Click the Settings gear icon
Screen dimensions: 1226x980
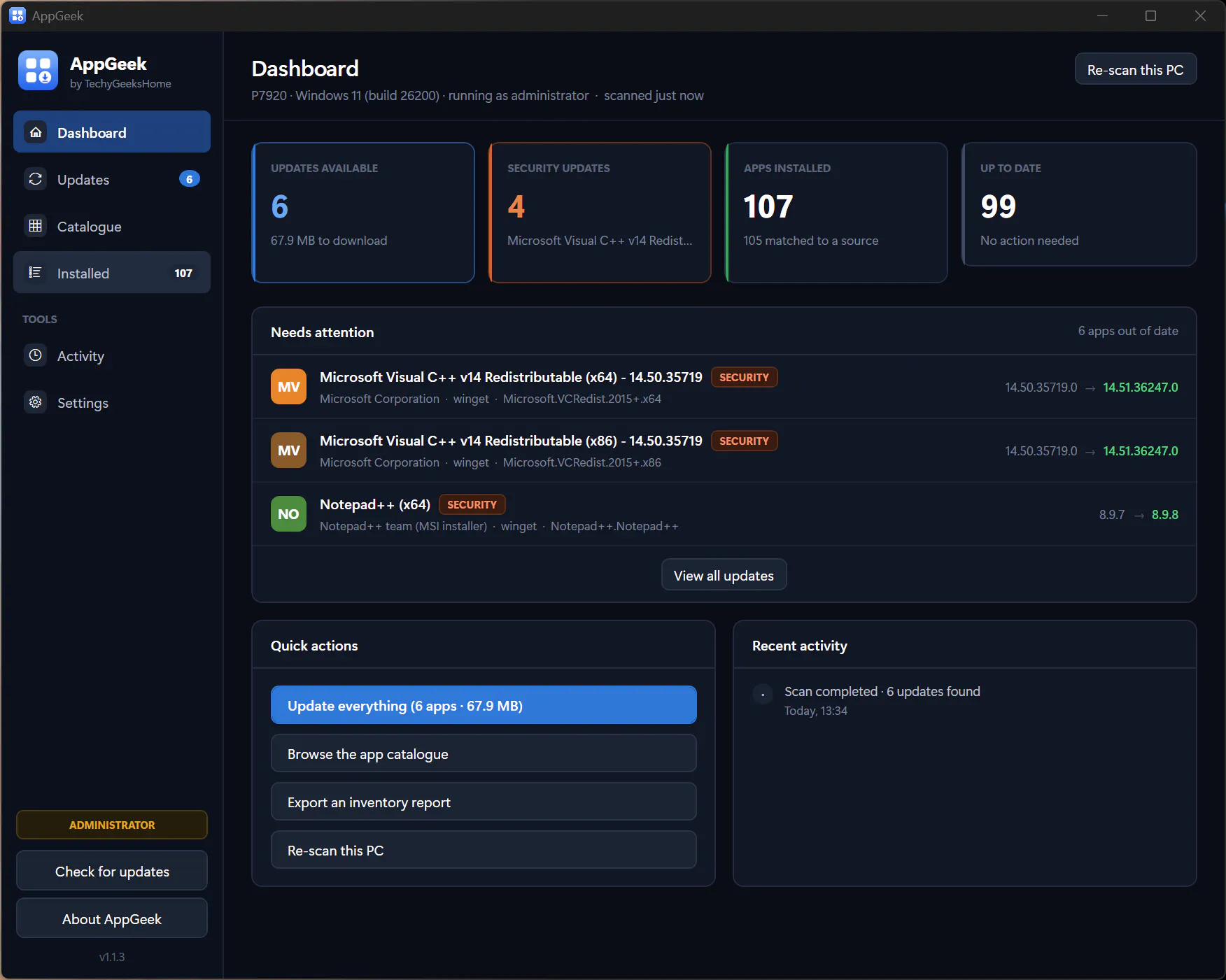point(36,402)
